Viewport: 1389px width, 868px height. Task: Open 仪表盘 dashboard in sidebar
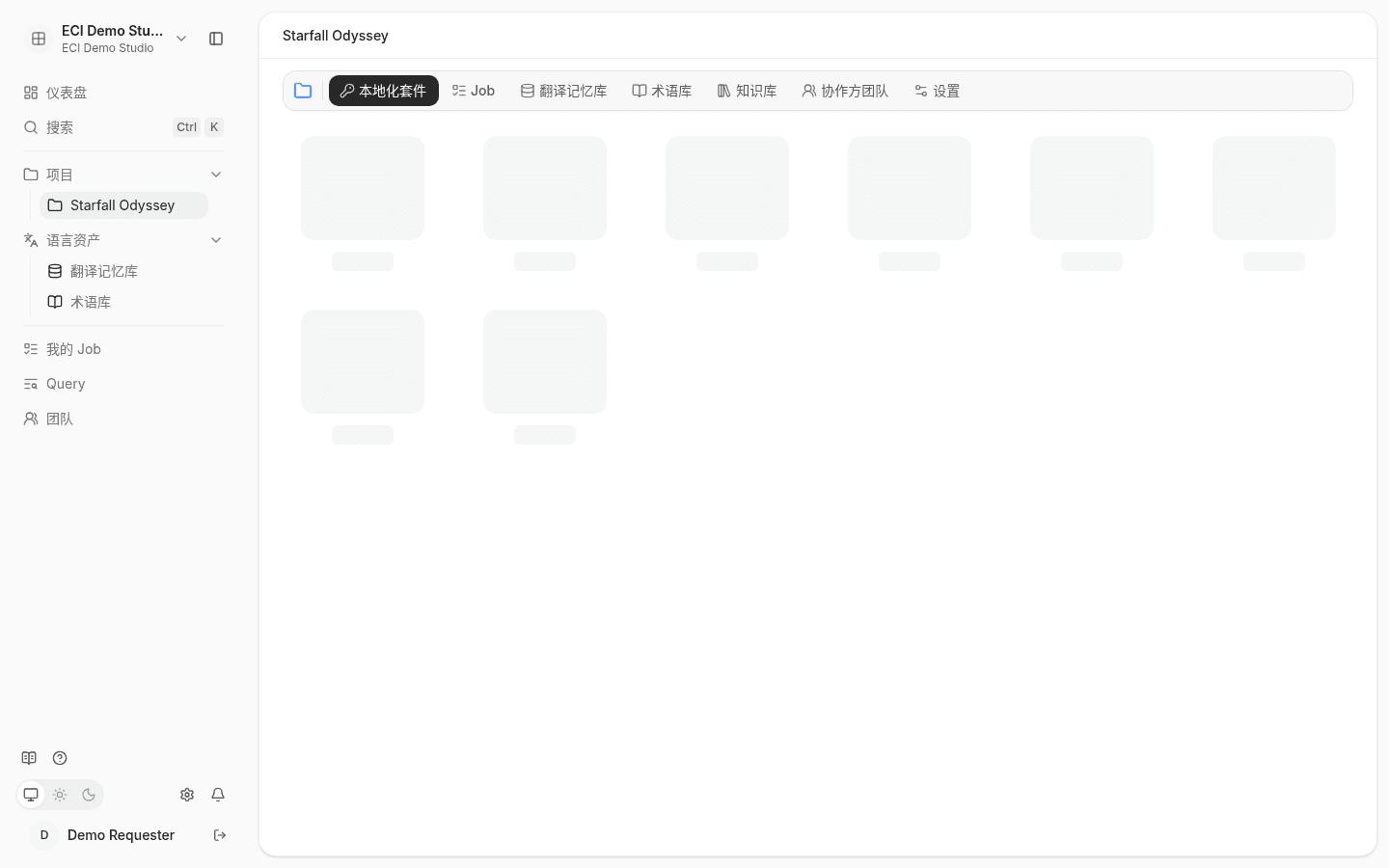tap(123, 93)
